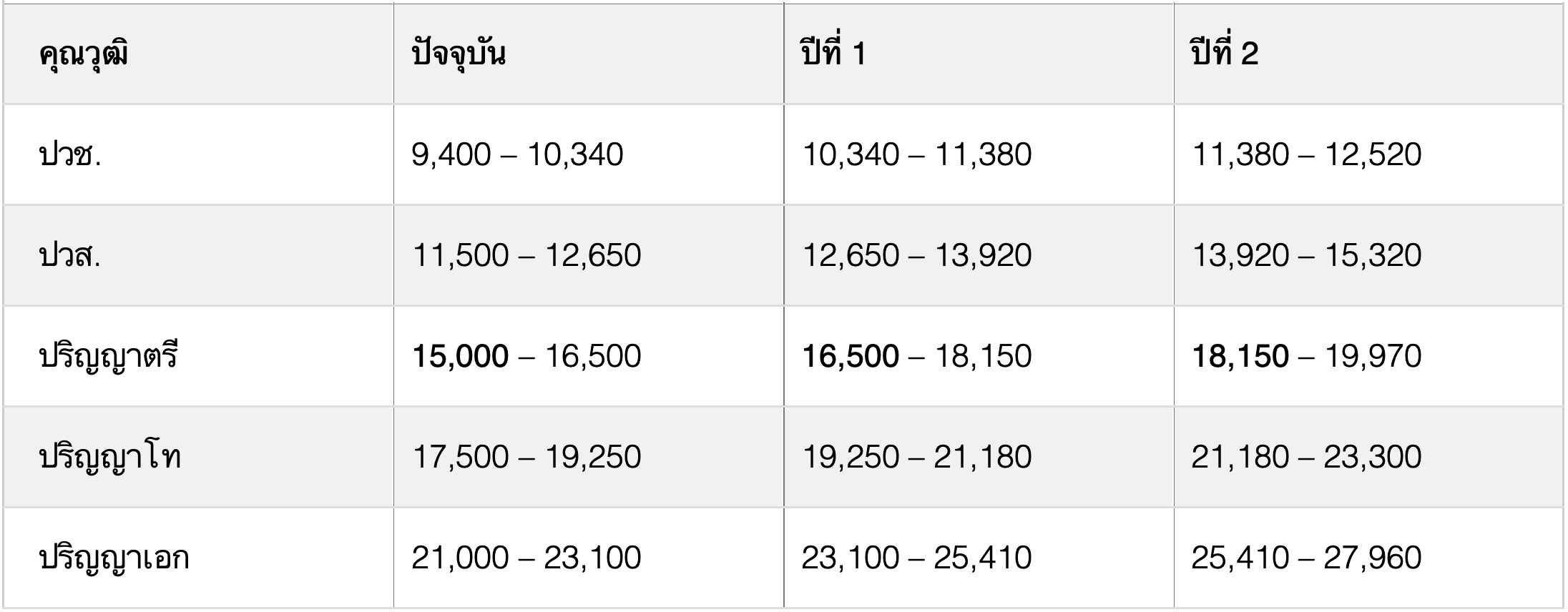
Task: Click the cell showing 9,400 – 10,340
Action: pyautogui.click(x=517, y=155)
